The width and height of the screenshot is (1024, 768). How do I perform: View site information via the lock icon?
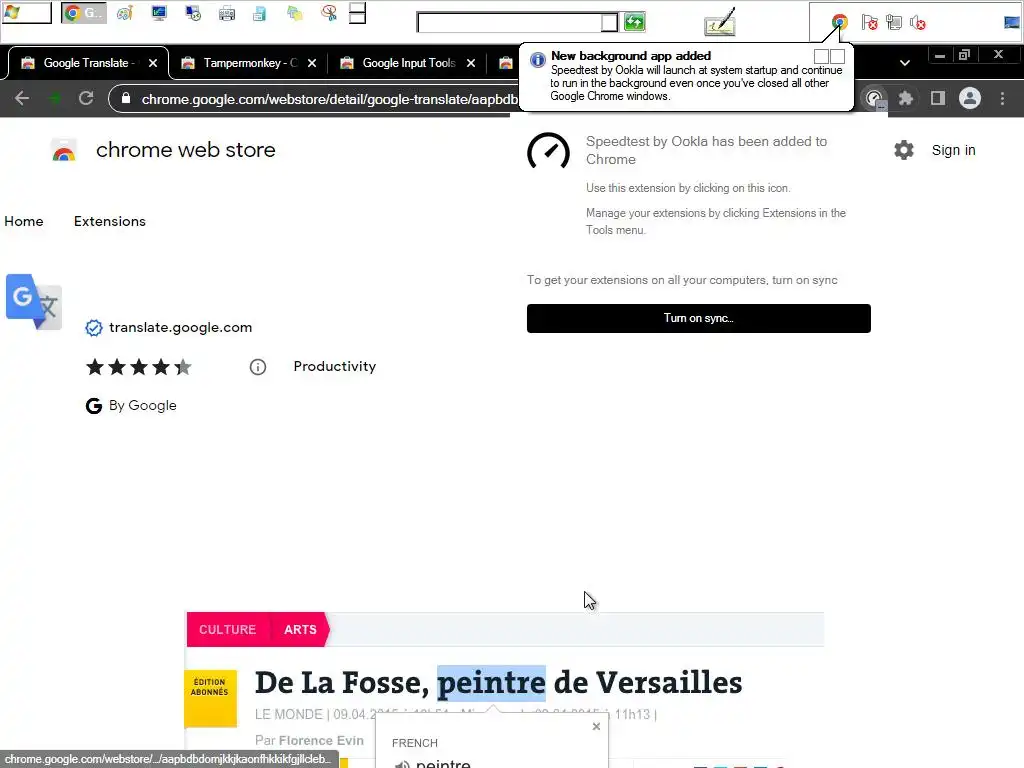126,98
